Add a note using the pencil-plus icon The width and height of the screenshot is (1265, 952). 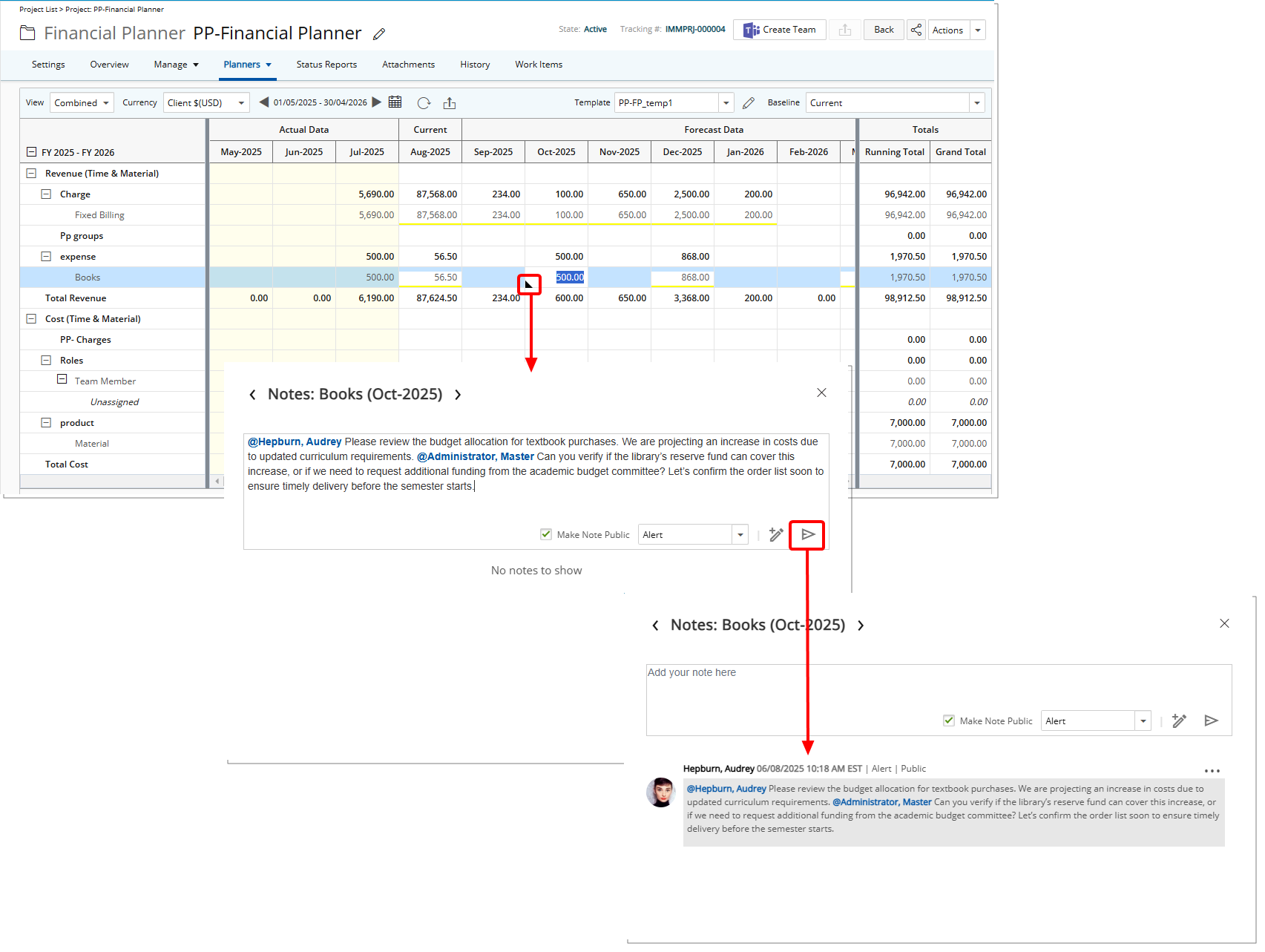click(776, 534)
